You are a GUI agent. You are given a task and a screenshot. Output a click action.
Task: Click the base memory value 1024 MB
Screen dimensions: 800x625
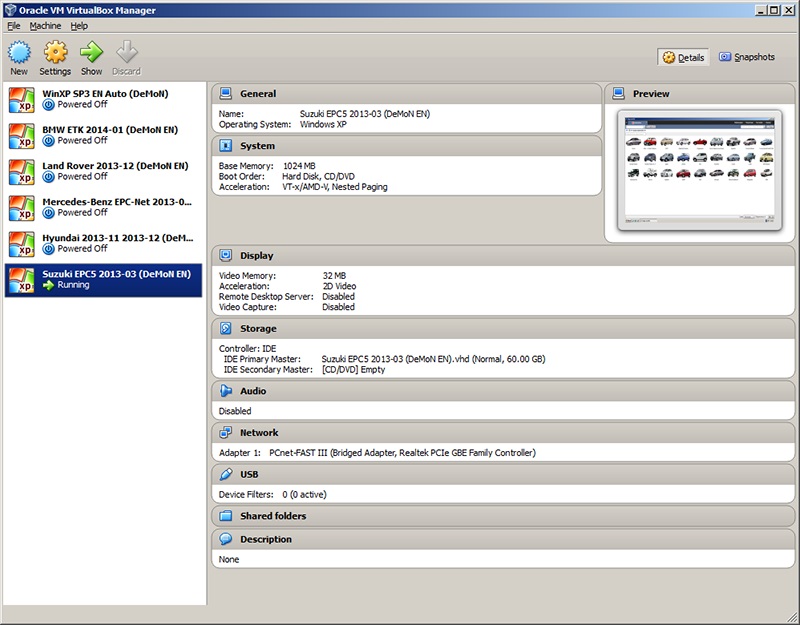pyautogui.click(x=299, y=166)
